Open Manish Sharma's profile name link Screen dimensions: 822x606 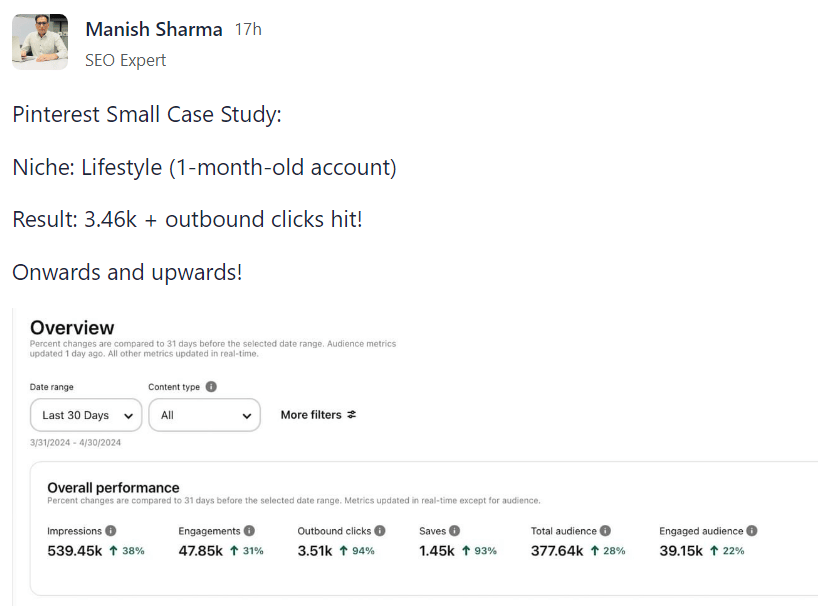pyautogui.click(x=154, y=30)
